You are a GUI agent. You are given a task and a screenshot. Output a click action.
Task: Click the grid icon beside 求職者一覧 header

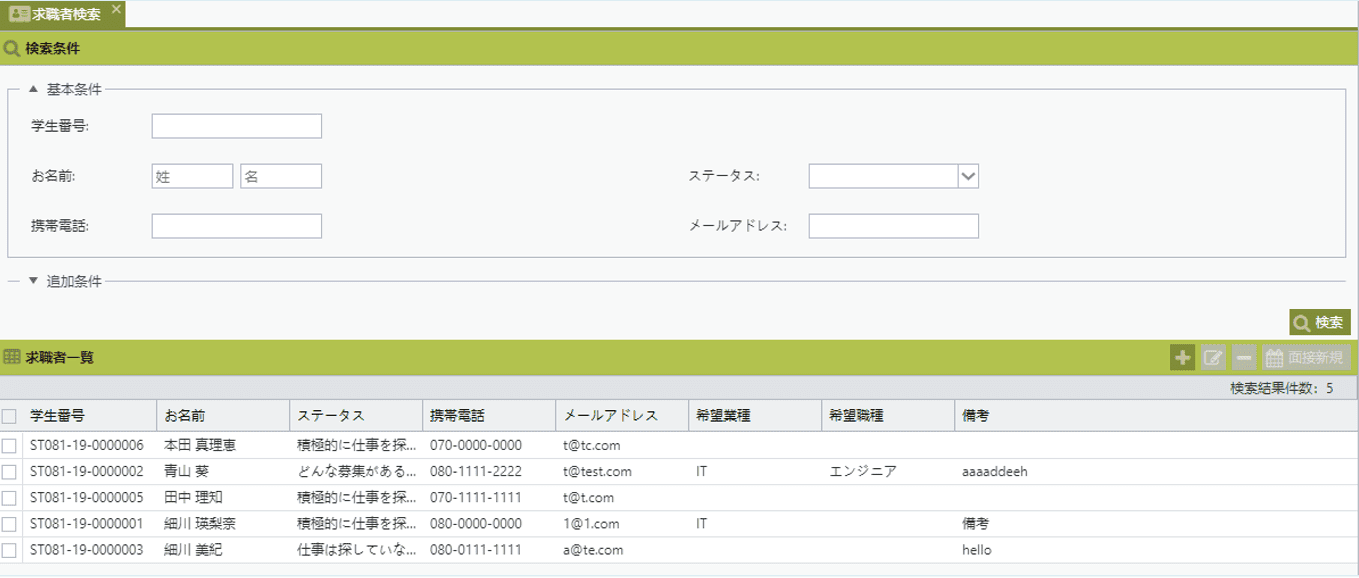click(x=12, y=357)
